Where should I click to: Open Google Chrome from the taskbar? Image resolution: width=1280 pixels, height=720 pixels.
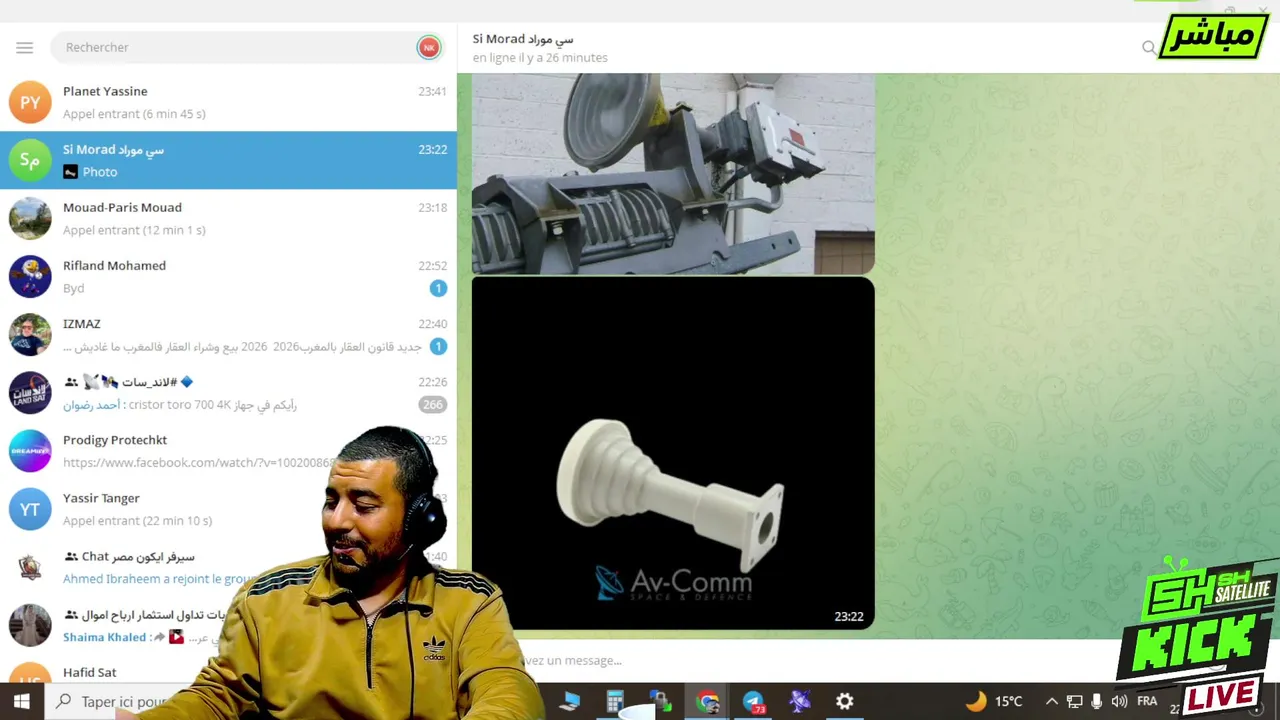point(708,702)
